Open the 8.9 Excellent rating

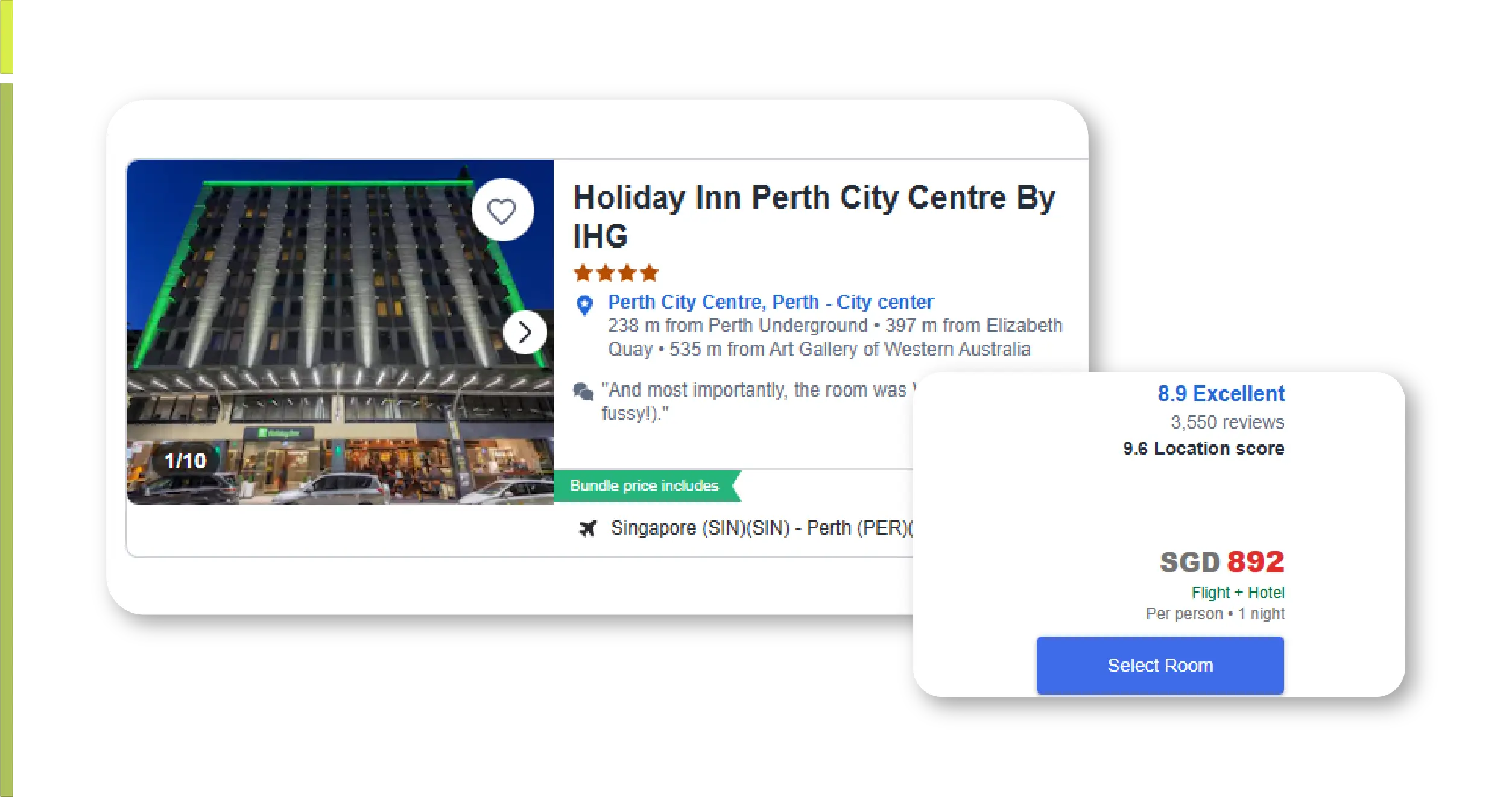(1221, 393)
